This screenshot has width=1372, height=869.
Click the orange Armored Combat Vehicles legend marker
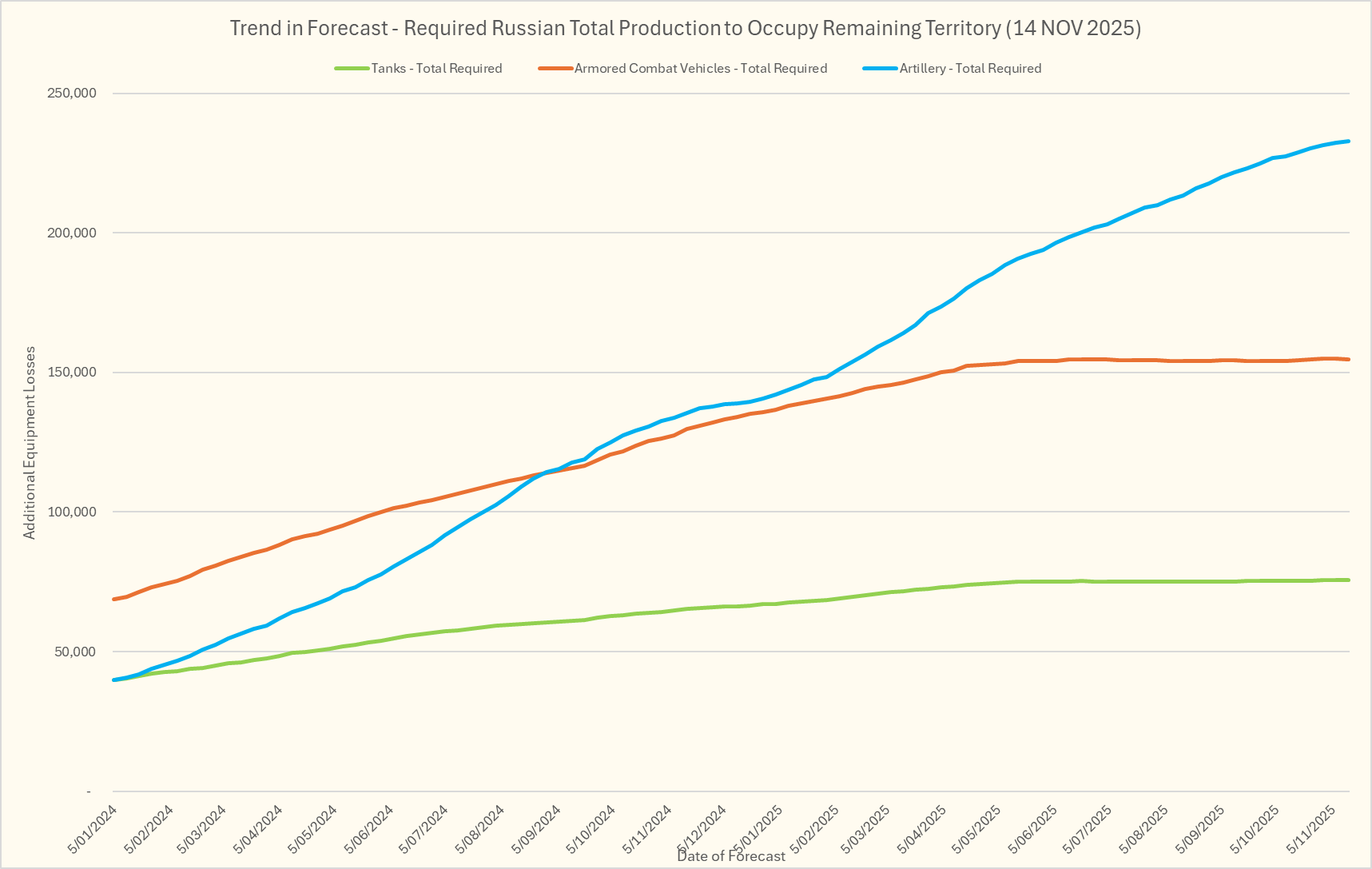coord(555,69)
